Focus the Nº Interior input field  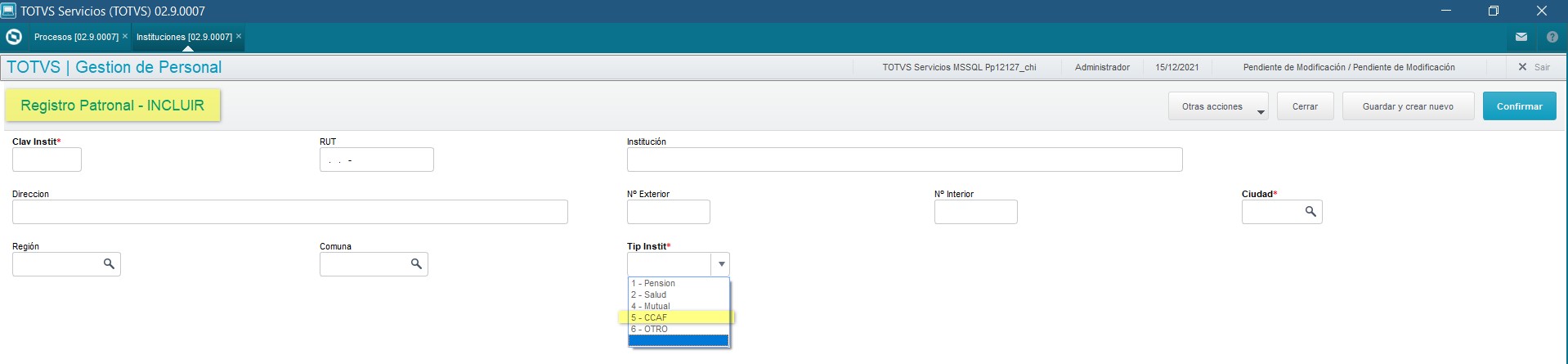[x=975, y=212]
